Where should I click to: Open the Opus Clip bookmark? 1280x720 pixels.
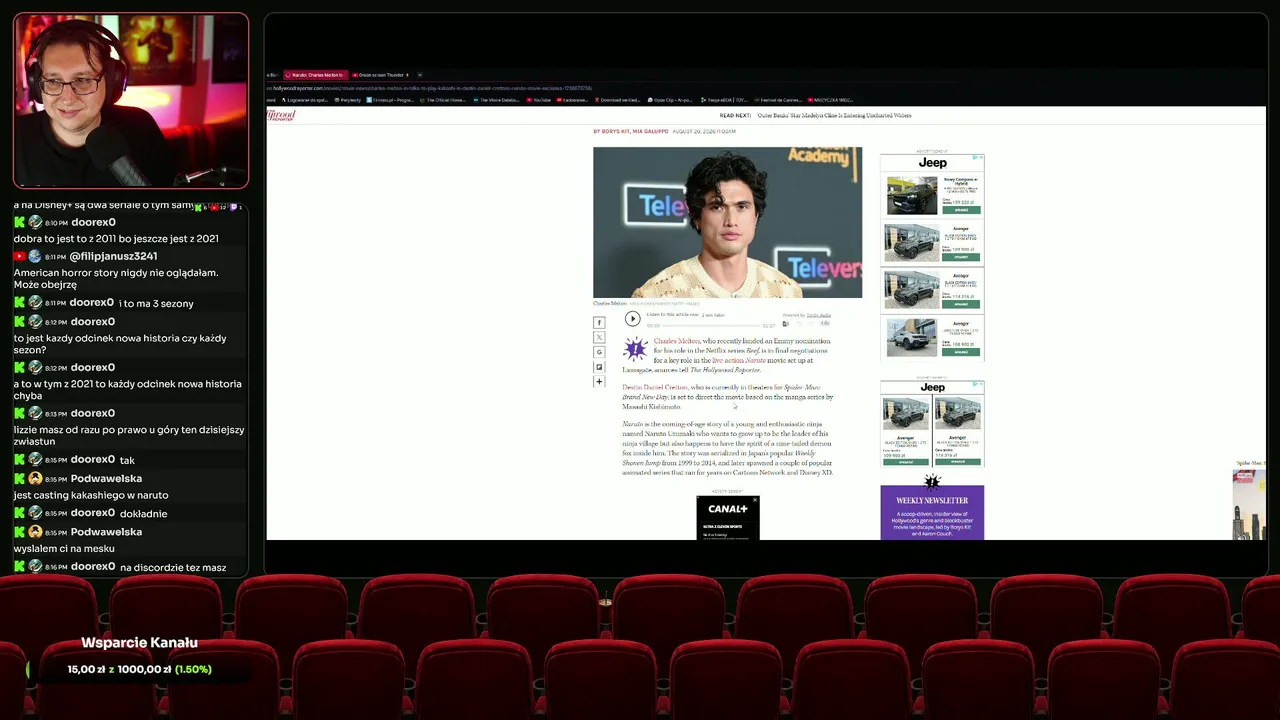pos(671,100)
